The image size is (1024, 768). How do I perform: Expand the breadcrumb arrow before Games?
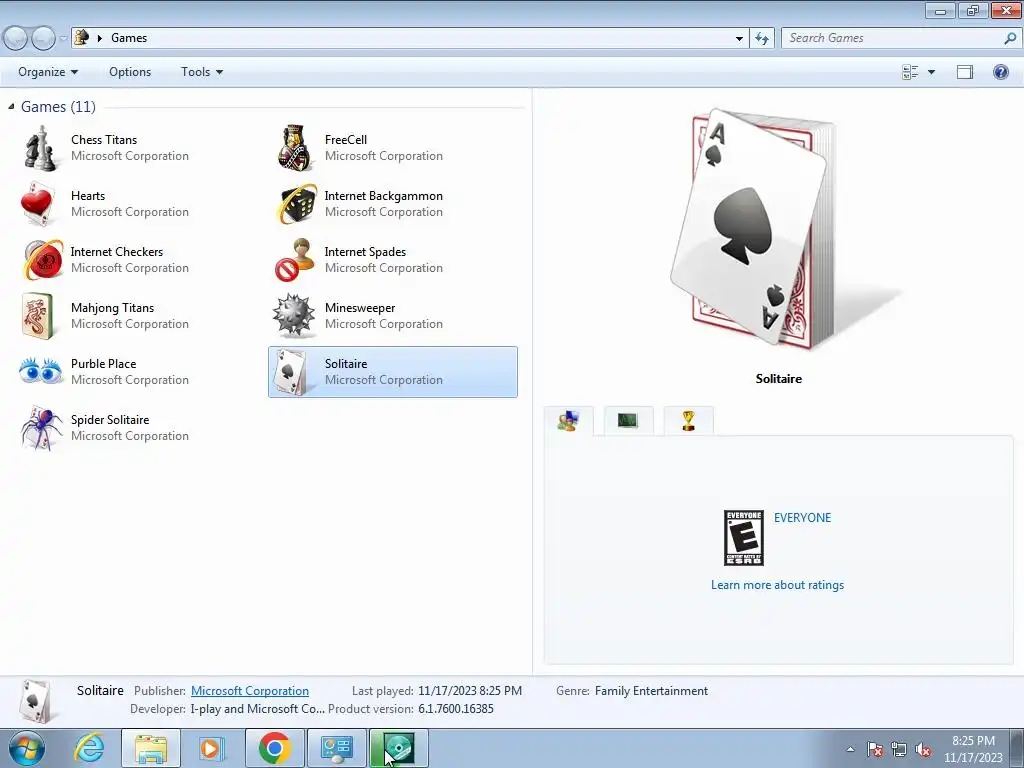tap(100, 38)
